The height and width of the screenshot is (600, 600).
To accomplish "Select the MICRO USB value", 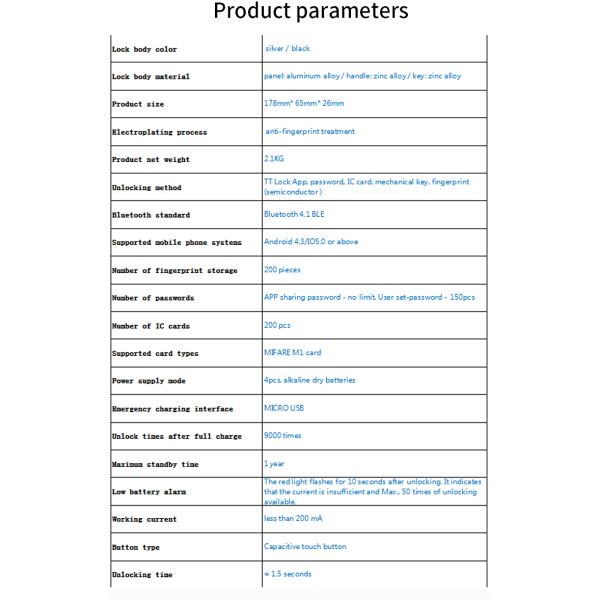I will [283, 408].
